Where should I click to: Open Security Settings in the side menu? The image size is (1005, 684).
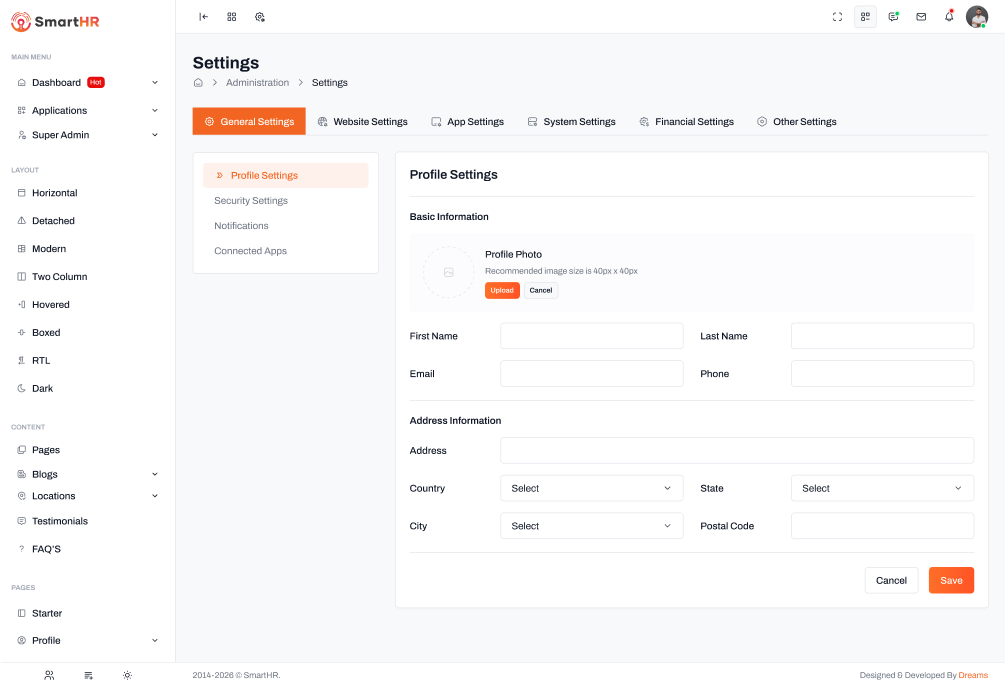(251, 201)
